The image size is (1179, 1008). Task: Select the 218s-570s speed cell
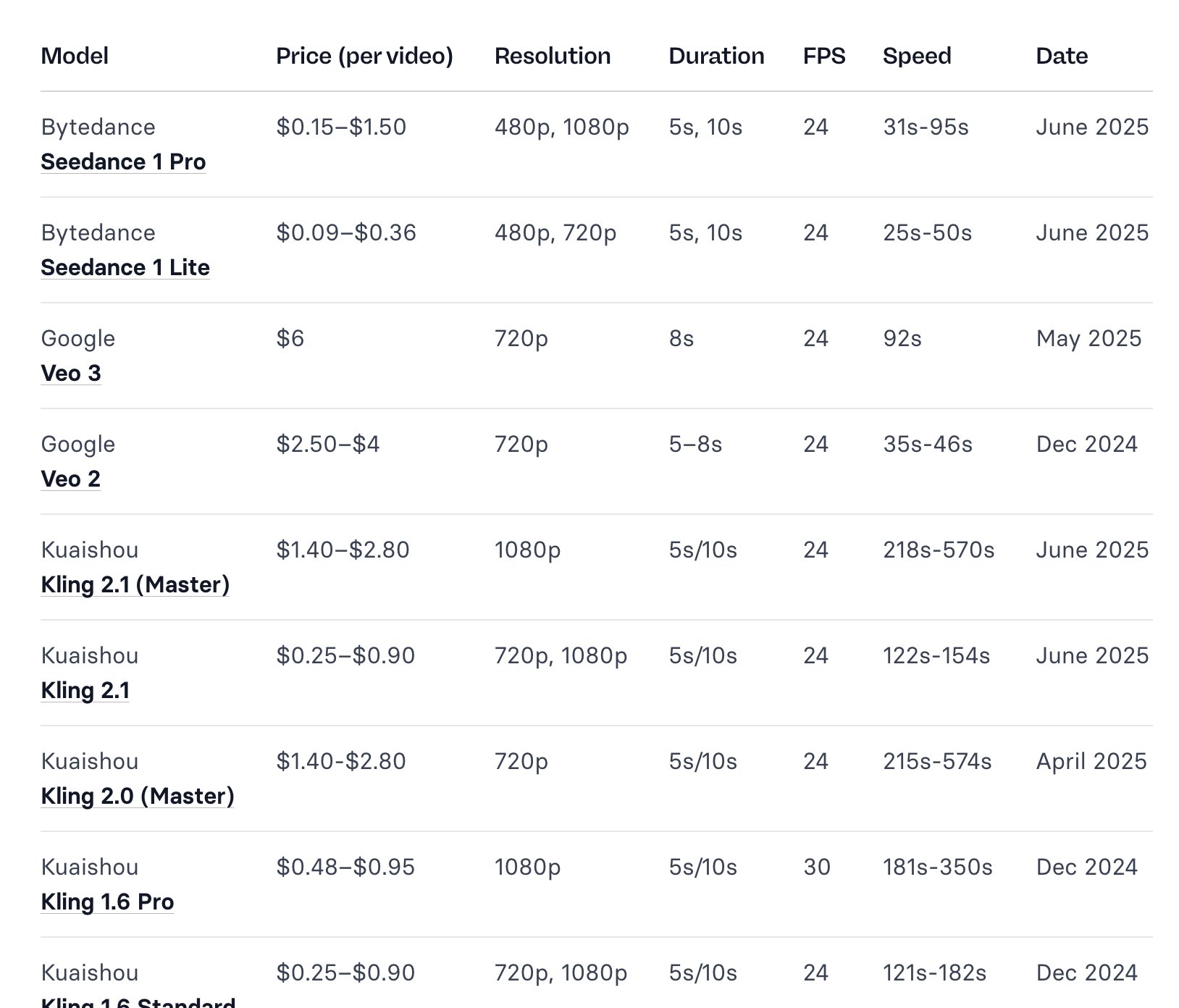pos(939,550)
